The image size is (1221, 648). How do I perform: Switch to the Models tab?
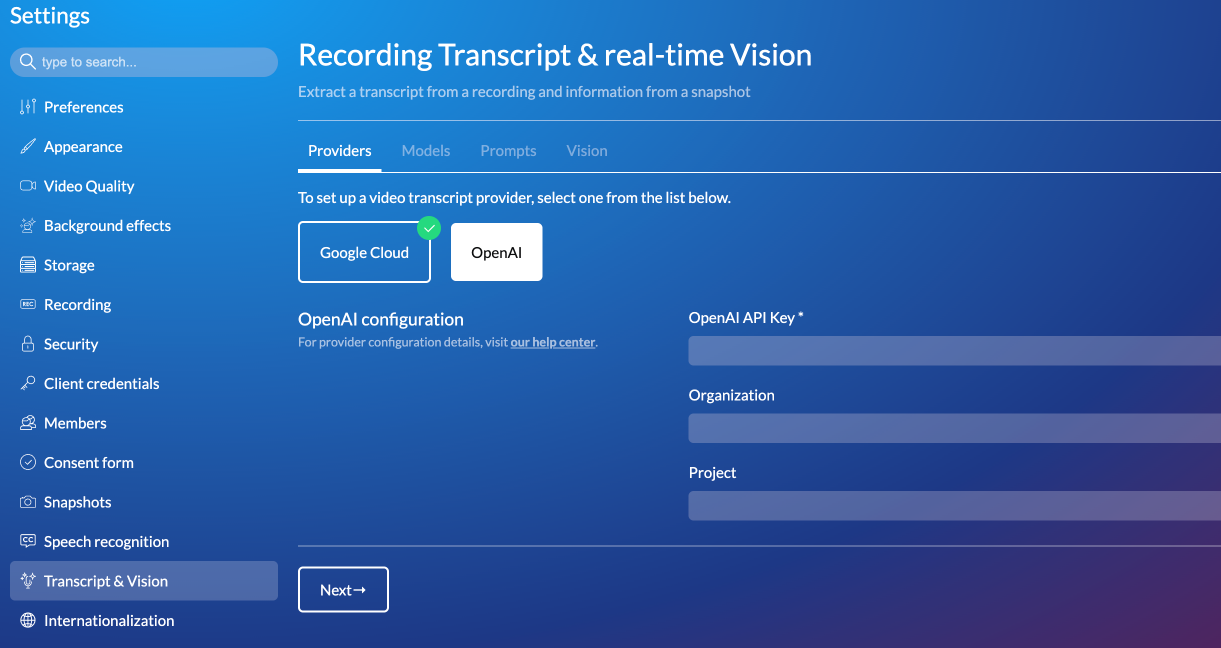[x=426, y=151]
